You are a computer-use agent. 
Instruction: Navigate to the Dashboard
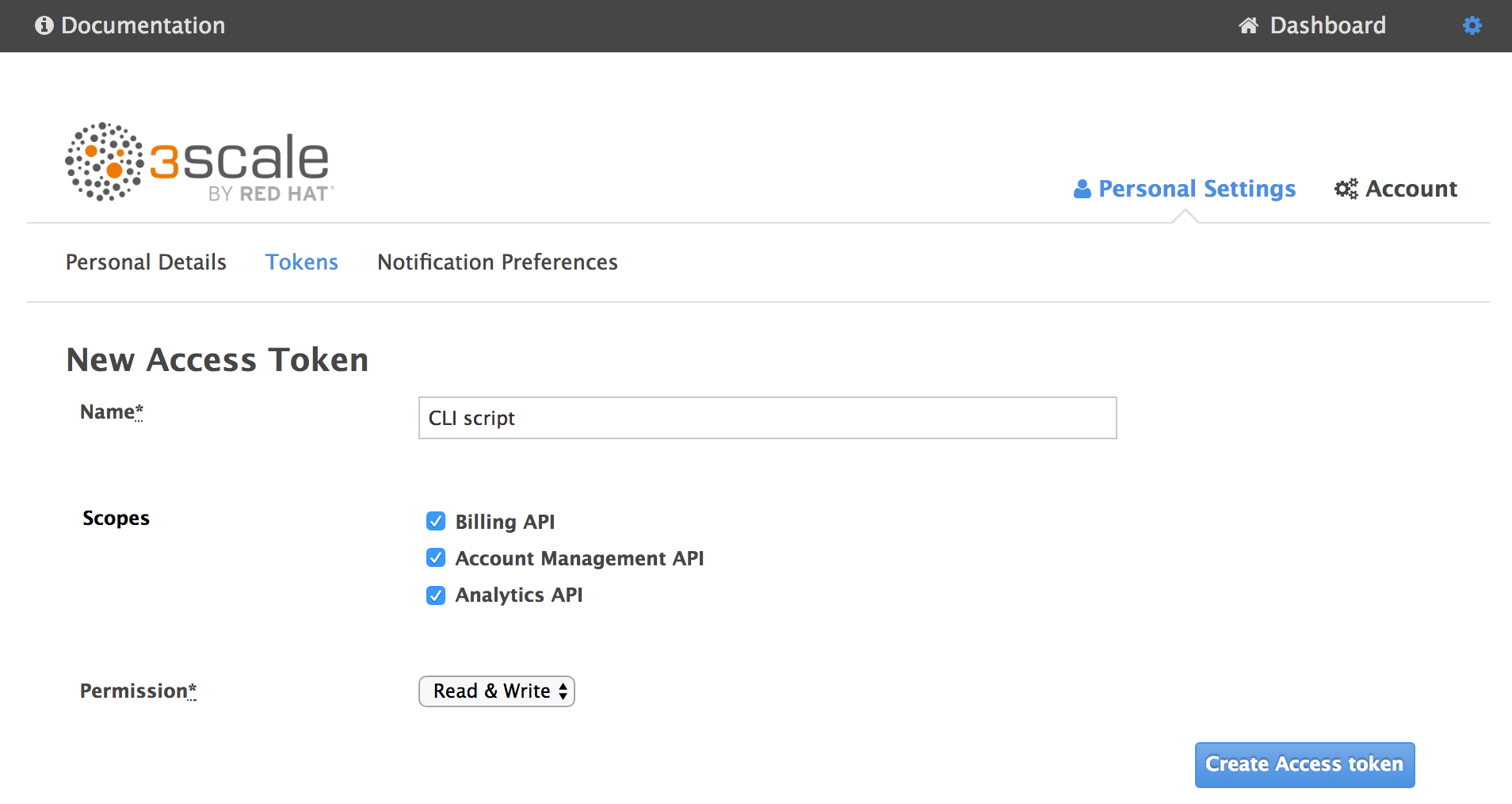[x=1327, y=25]
